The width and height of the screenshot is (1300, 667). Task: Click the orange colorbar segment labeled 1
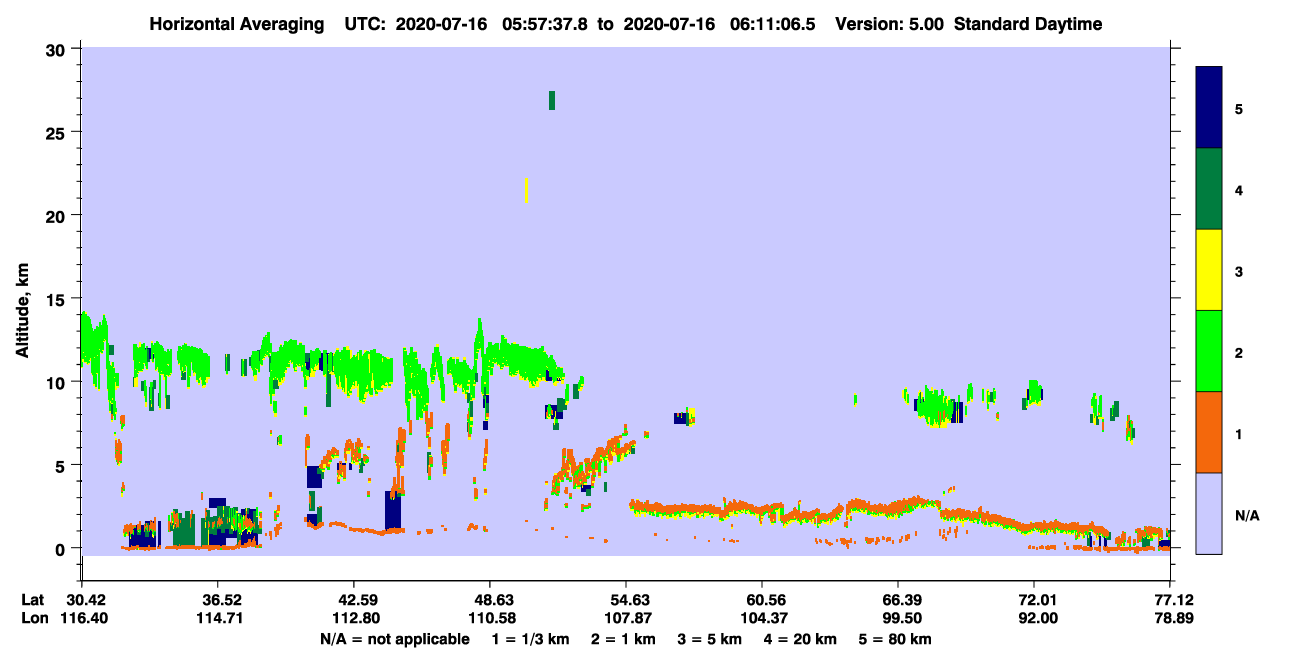tap(1209, 432)
